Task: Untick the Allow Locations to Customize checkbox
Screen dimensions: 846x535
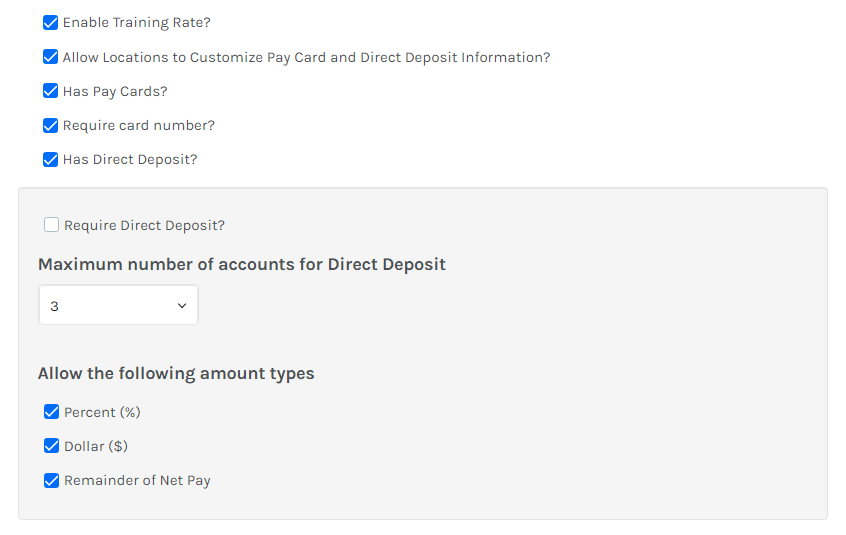Action: coord(51,57)
